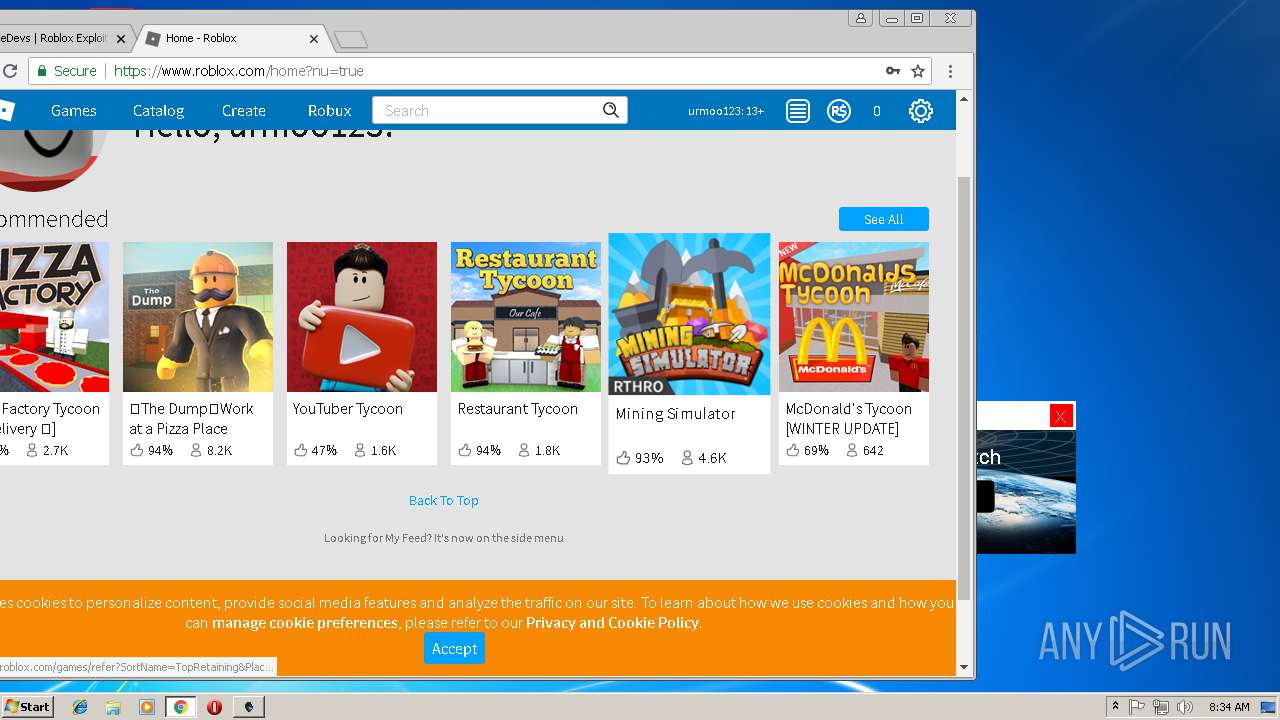Switch to the Home - Roblox tab
The width and height of the screenshot is (1280, 720).
pyautogui.click(x=230, y=38)
